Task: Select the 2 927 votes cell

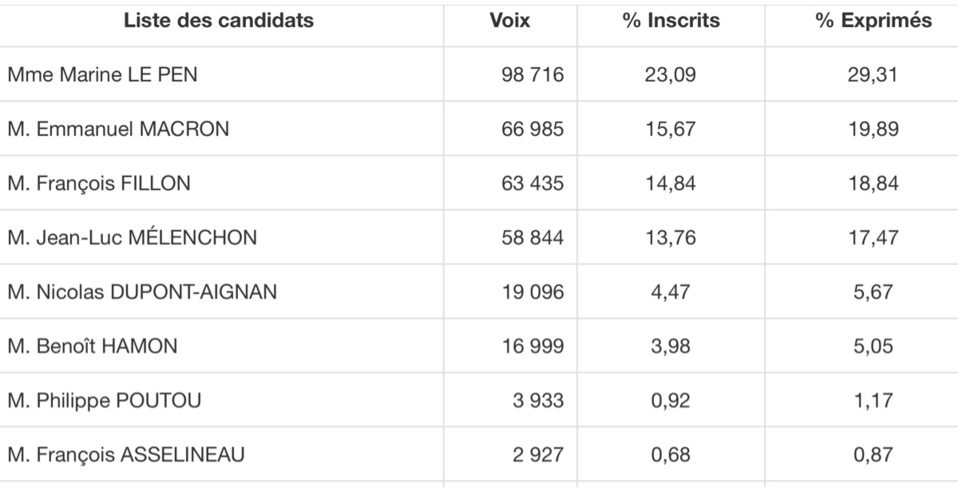Action: 540,455
